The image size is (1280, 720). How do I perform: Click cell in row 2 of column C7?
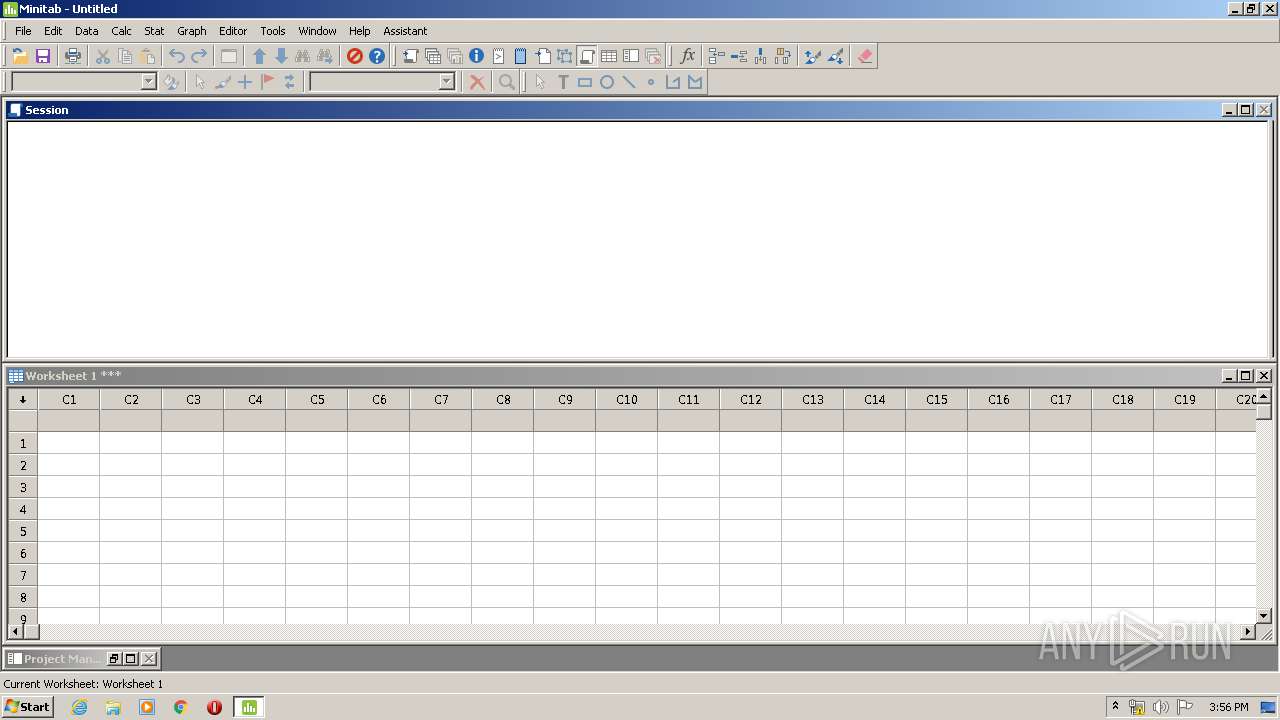tap(441, 465)
